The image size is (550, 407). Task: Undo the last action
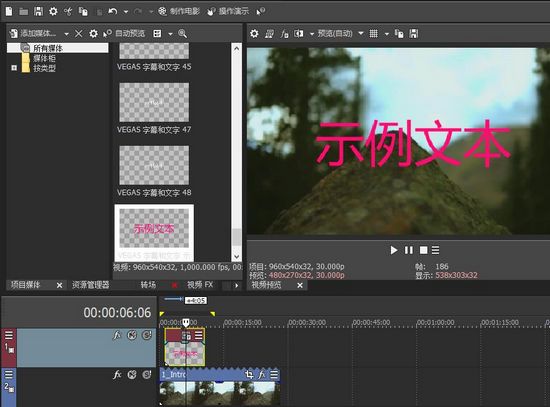tap(113, 12)
